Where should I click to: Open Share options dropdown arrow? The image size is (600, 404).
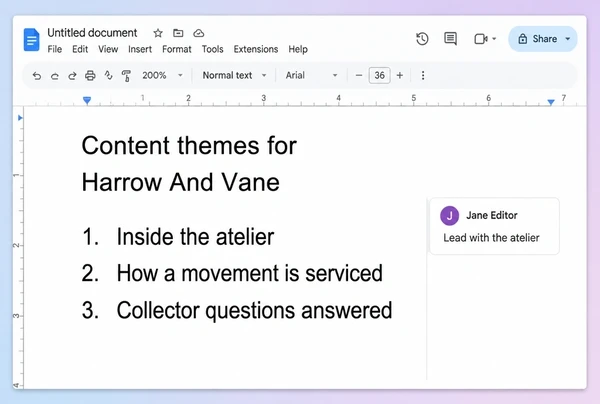pos(568,39)
